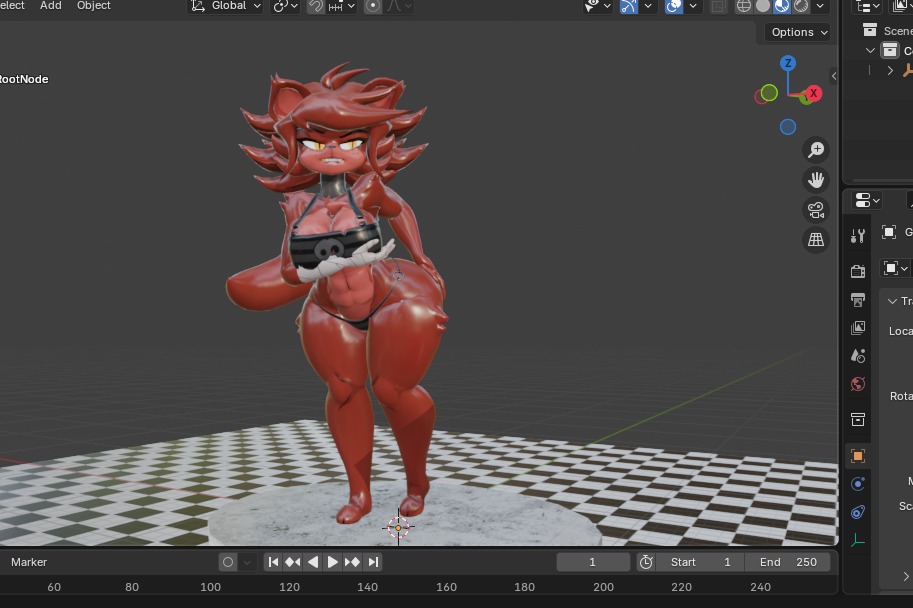The width and height of the screenshot is (913, 608).
Task: Jump to the last frame
Action: tap(373, 562)
